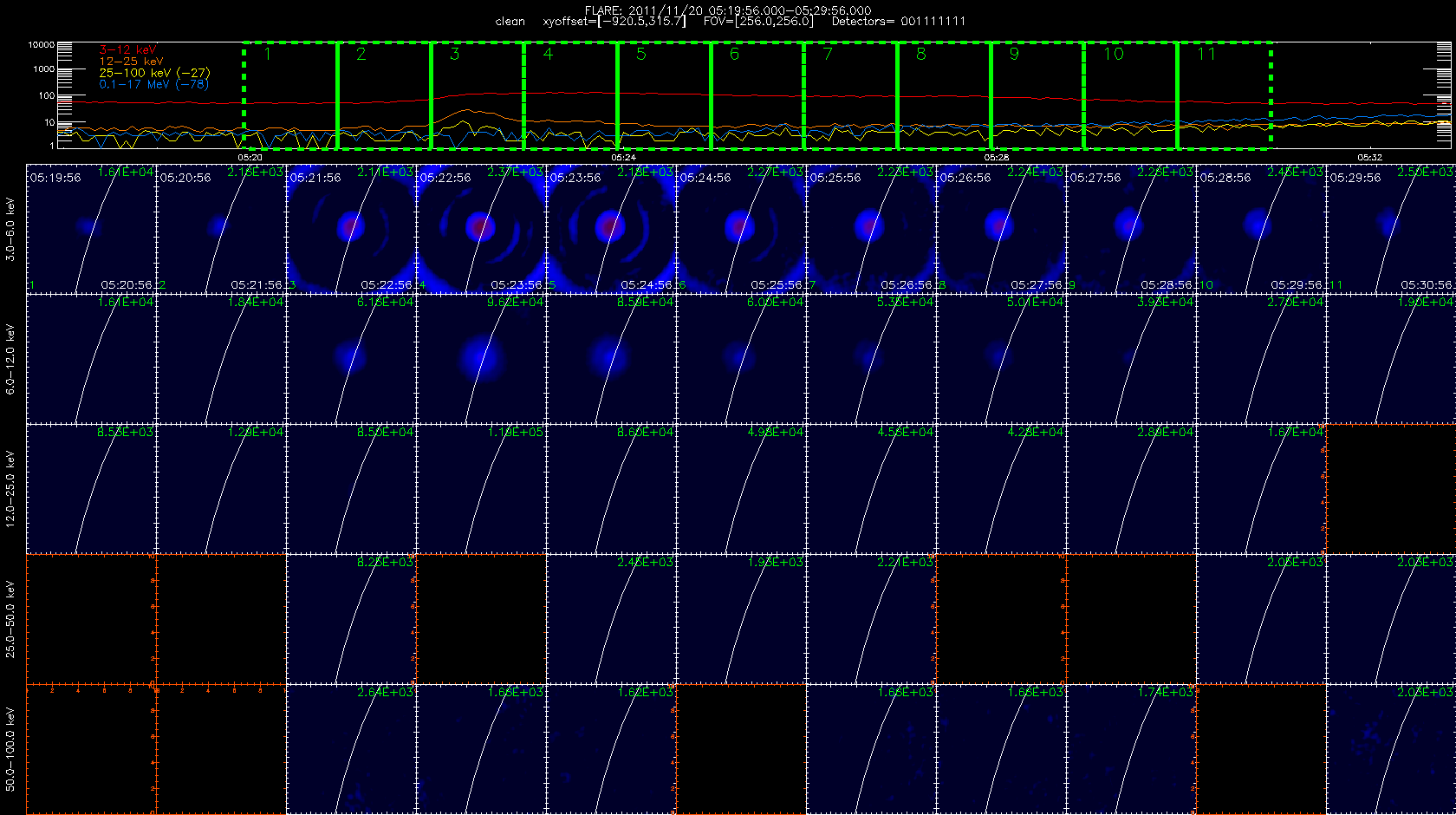Screen dimensions: 1456x815
Task: Open the 3.0-6.0 keV image starting 05:28:56
Action: pyautogui.click(x=1261, y=229)
